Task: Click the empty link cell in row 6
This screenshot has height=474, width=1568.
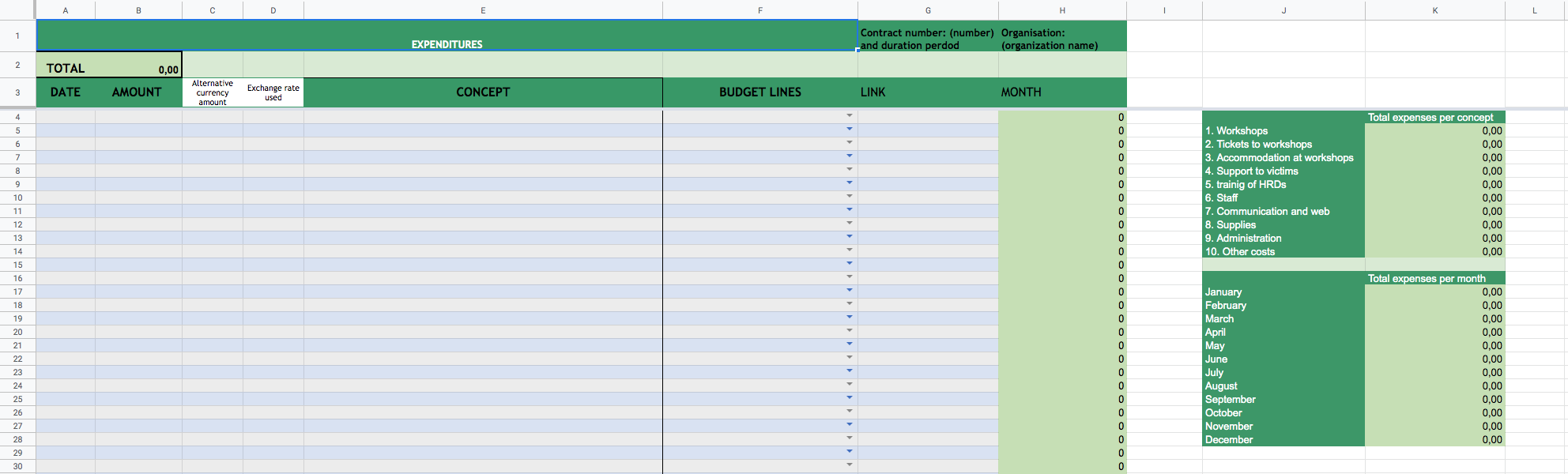Action: pos(928,144)
